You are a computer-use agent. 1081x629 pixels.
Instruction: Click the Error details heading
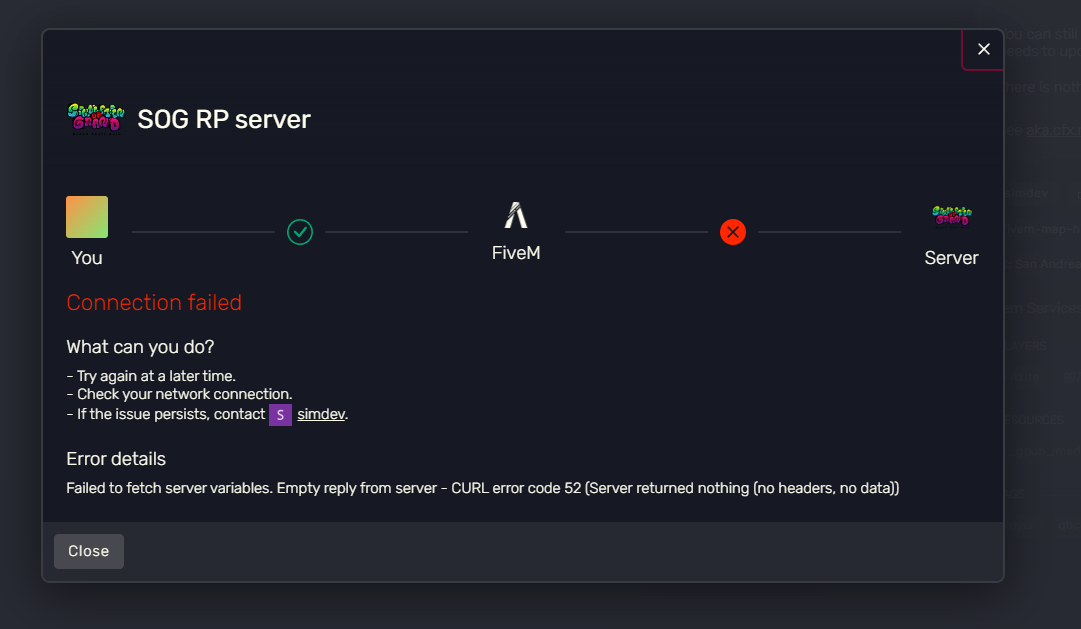point(116,459)
